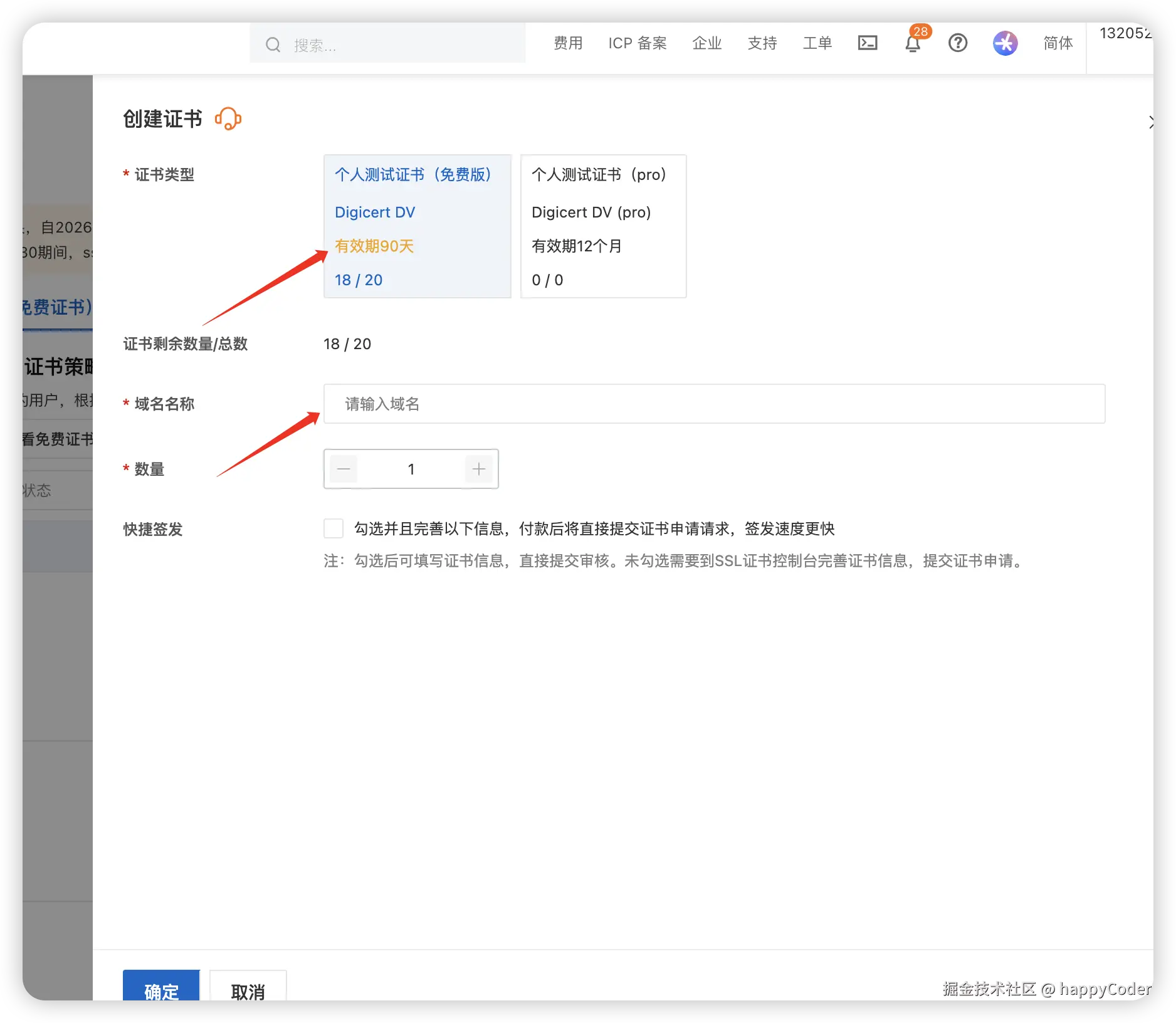The image size is (1176, 1023).
Task: Click the 快捷签发 note text starting with 注
Action: tap(675, 561)
